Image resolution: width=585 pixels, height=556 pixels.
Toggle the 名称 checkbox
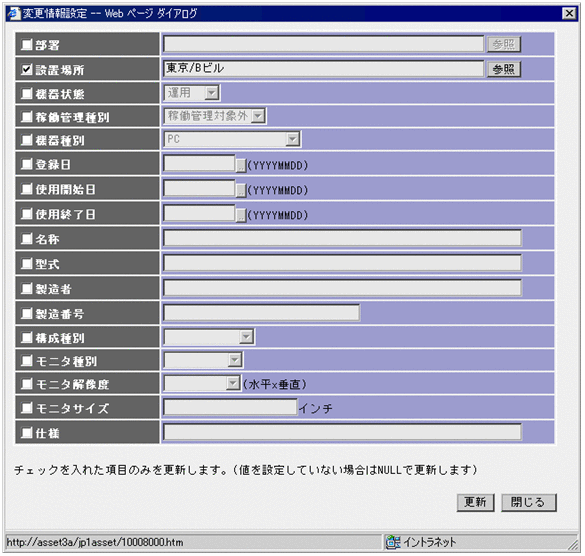[26, 238]
